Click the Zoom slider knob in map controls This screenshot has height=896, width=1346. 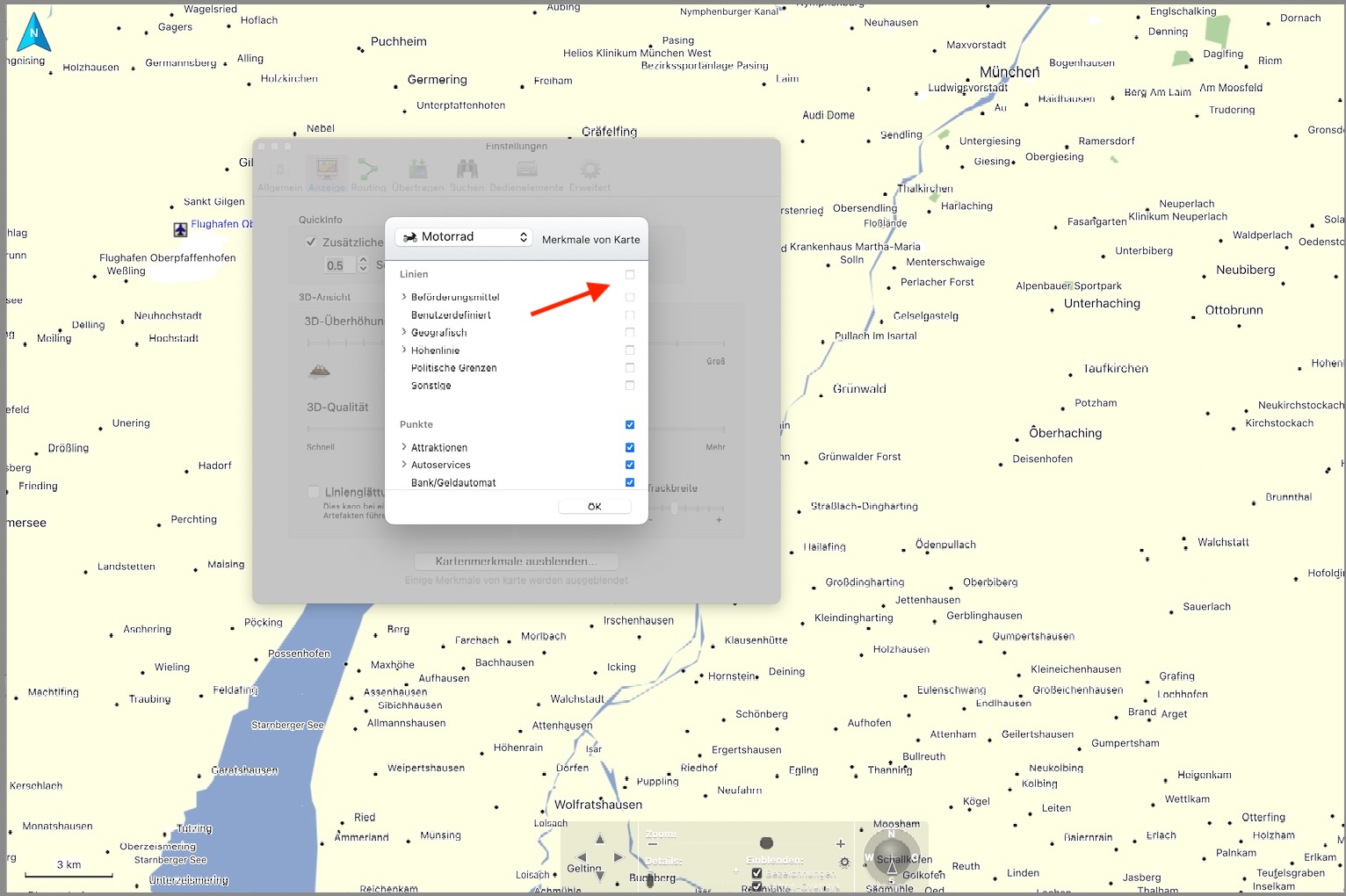tap(766, 843)
